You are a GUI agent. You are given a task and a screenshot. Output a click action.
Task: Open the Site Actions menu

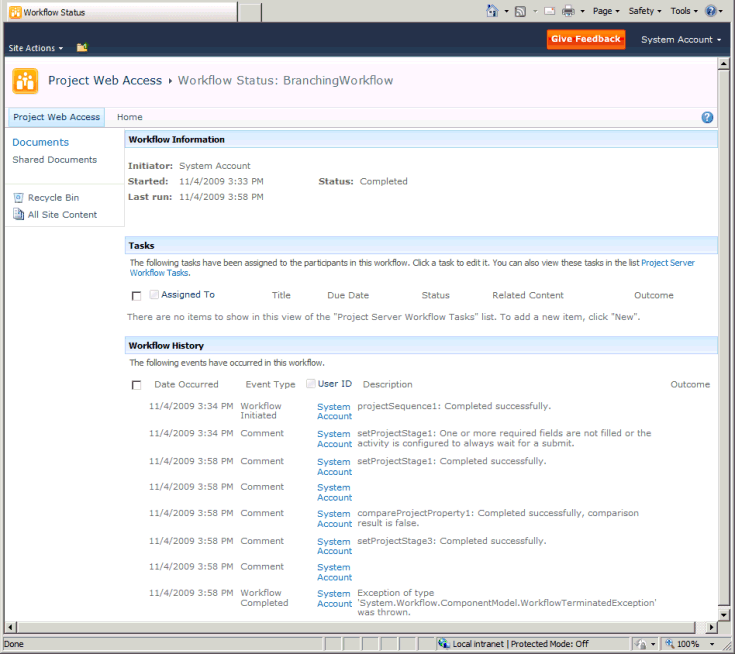coord(36,48)
